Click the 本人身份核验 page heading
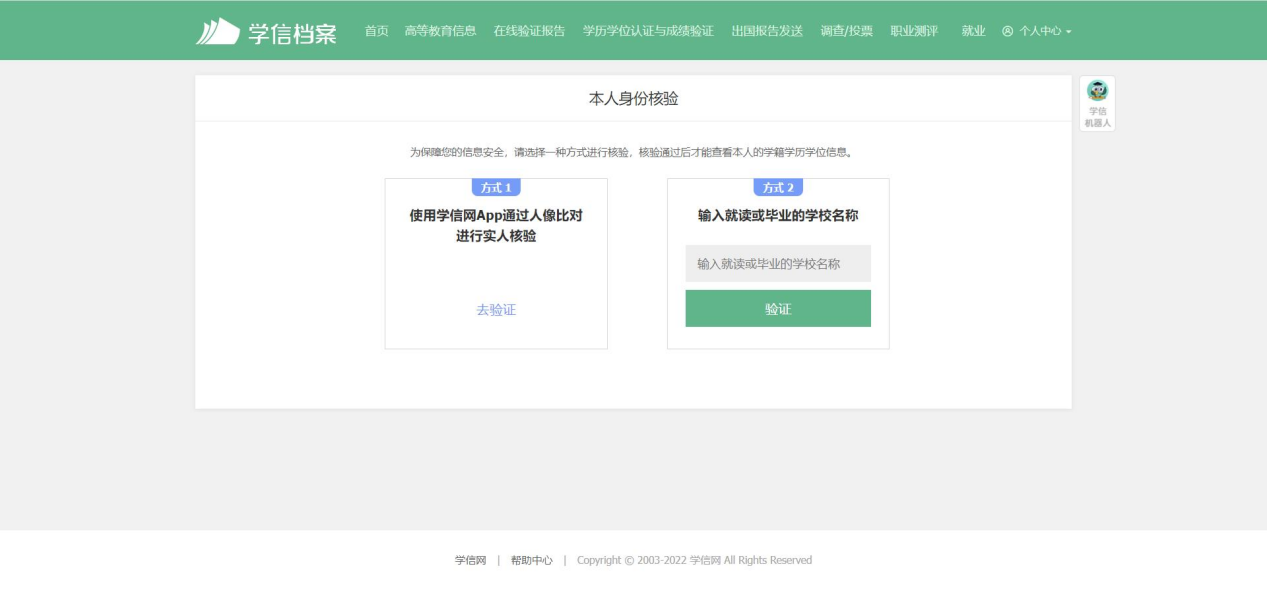Image resolution: width=1267 pixels, height=589 pixels. [x=633, y=99]
